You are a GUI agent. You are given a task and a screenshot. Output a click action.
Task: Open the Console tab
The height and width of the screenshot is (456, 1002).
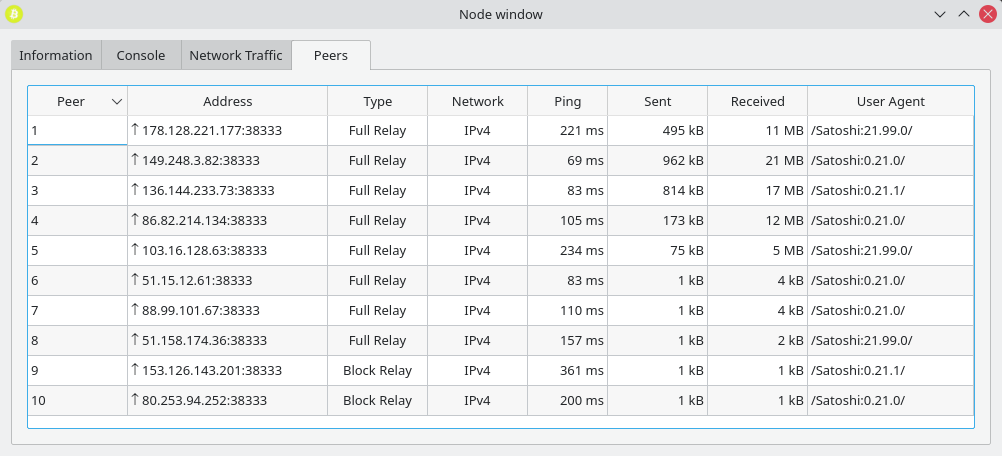141,56
